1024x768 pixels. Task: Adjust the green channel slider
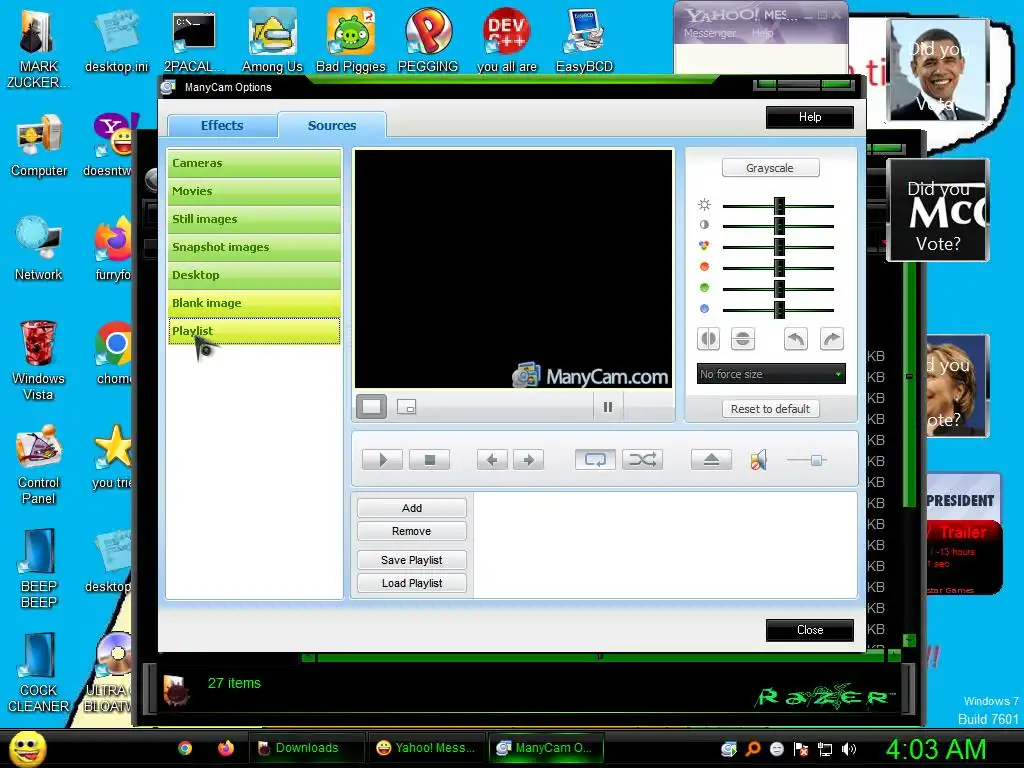[x=778, y=289]
